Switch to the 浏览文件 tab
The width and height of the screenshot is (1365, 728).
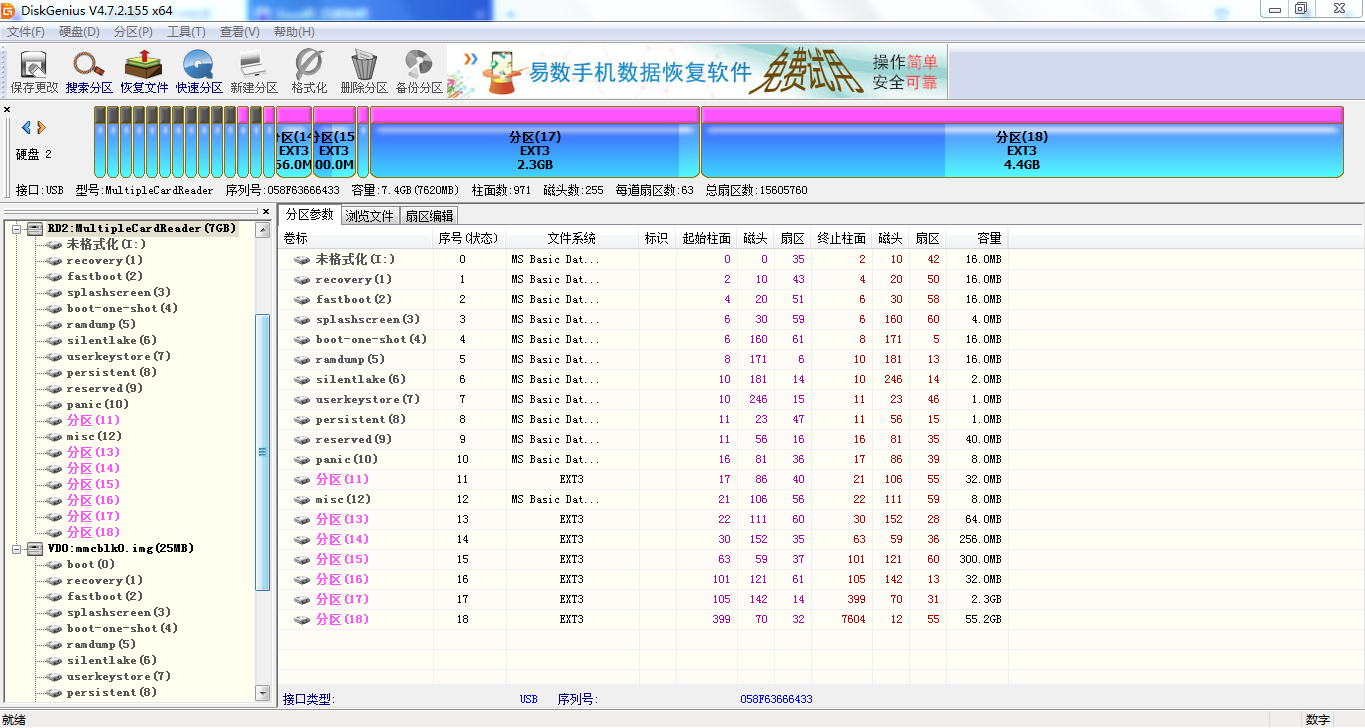370,215
